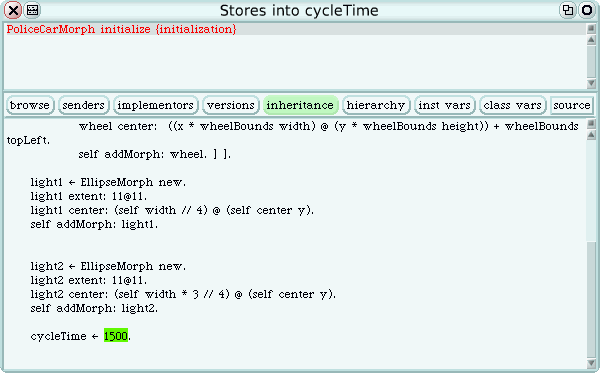Open the inst vars menu
The height and width of the screenshot is (373, 600).
[445, 105]
